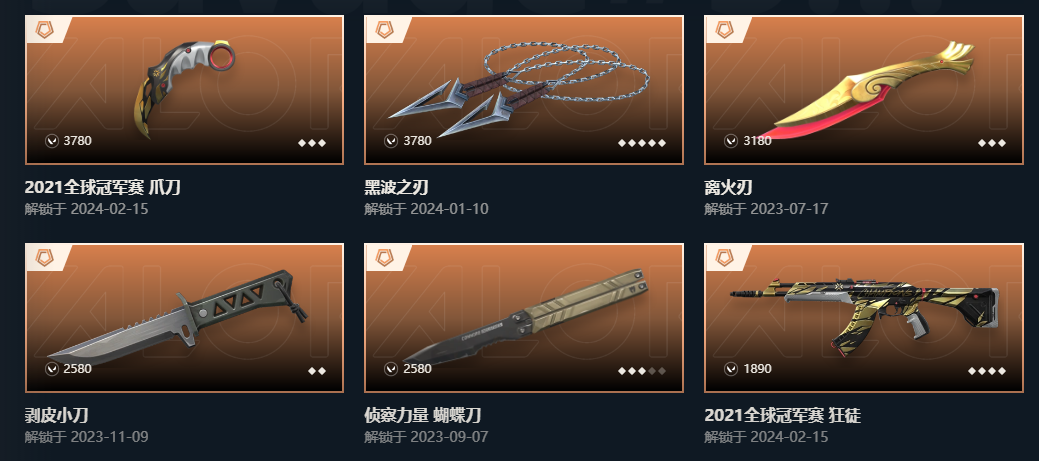Click the 2021全球冠军赛 狂徒 title

pyautogui.click(x=783, y=415)
